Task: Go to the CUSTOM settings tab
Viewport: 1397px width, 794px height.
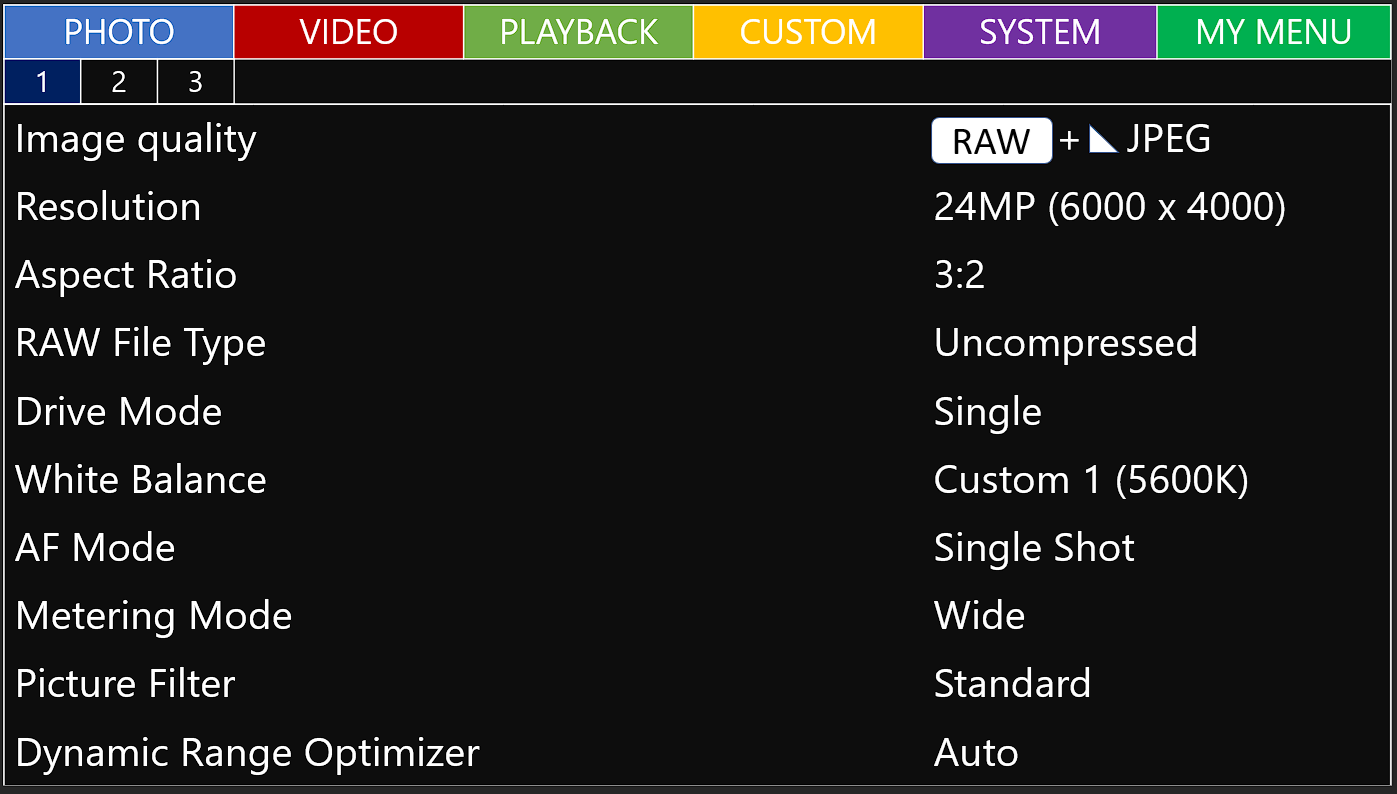Action: 808,32
